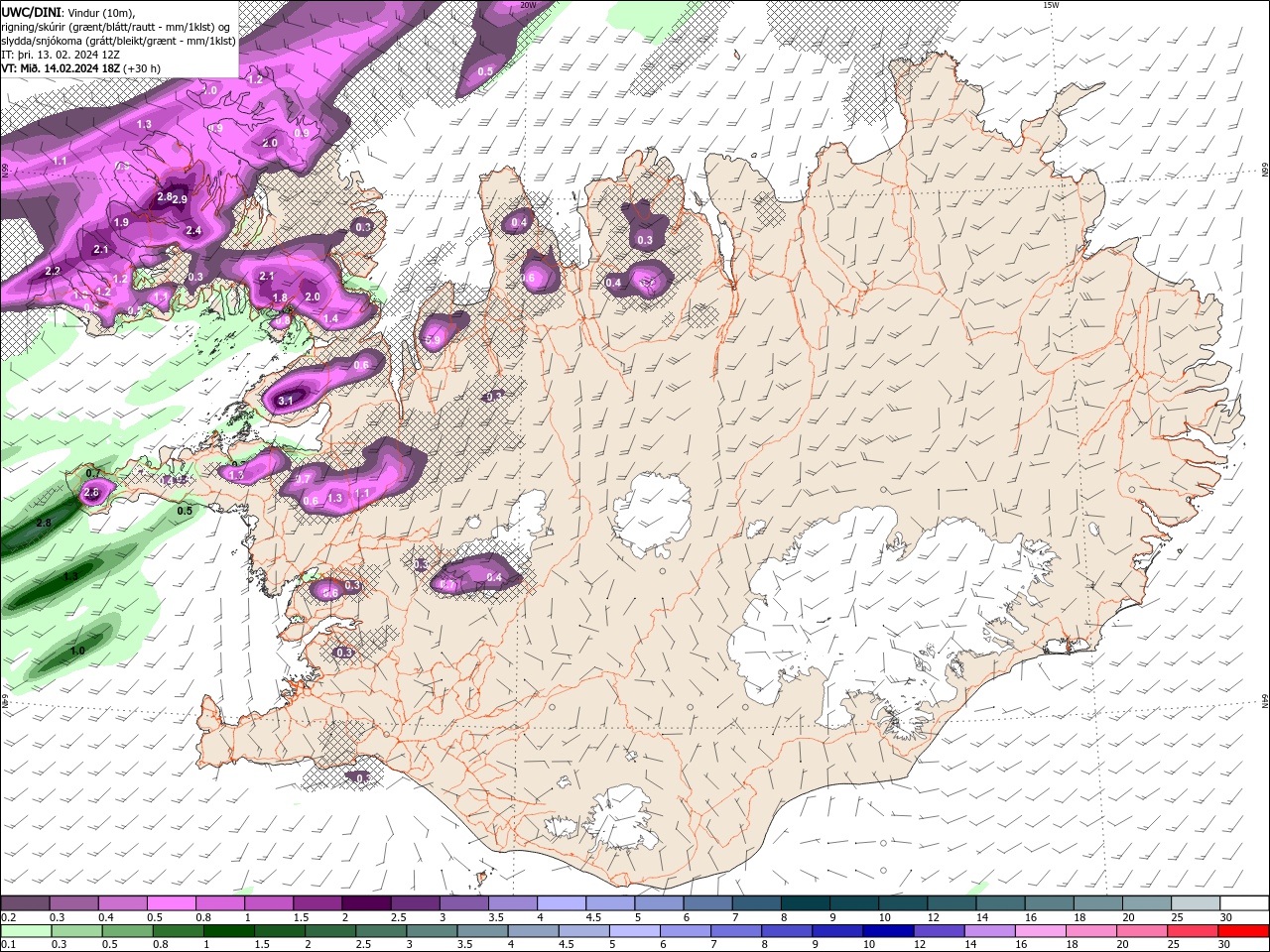The height and width of the screenshot is (952, 1270).
Task: Click the '2.8' value in the green rain band
Action: (x=44, y=523)
